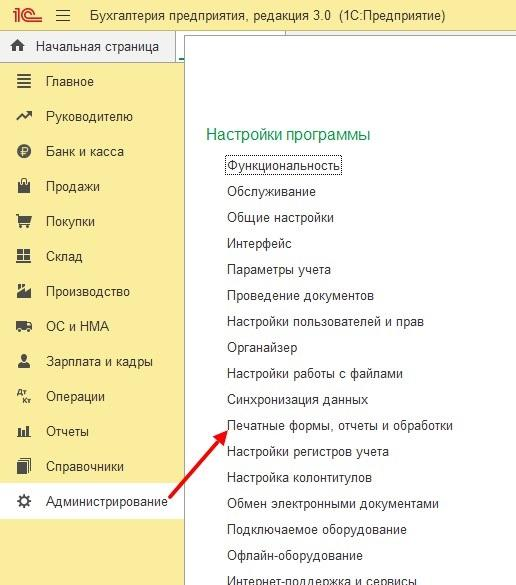Open the Синхронизация данных link
The image size is (516, 585).
[297, 399]
